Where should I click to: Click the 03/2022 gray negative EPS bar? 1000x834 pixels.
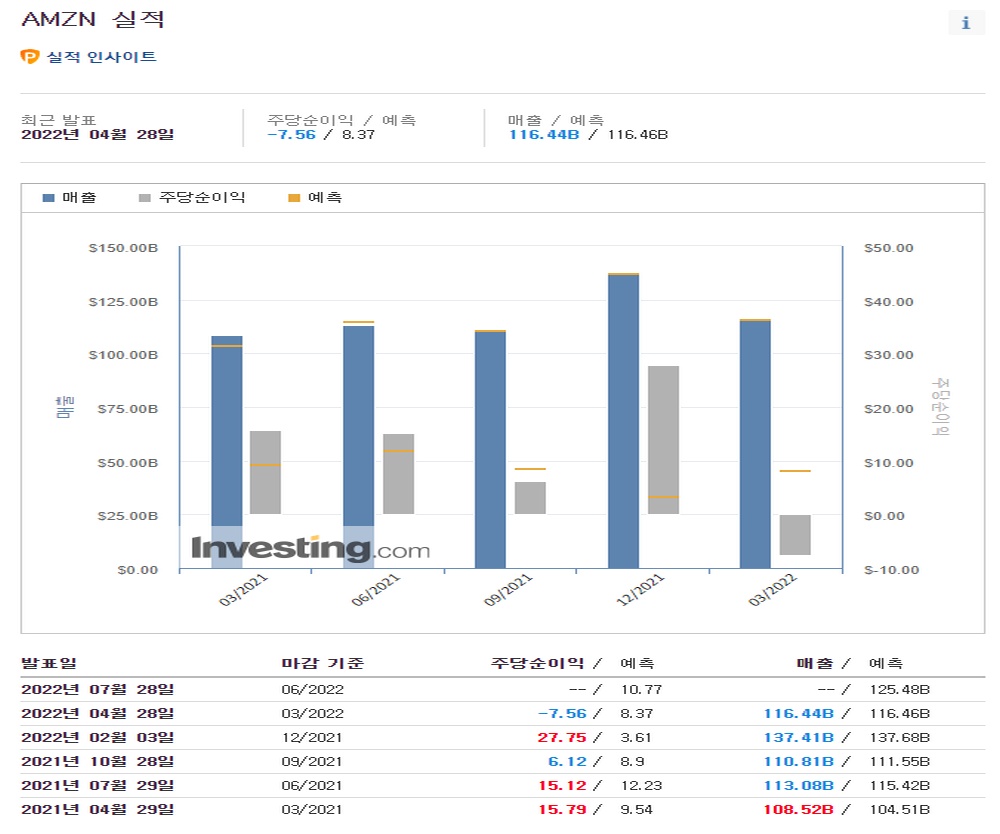point(795,534)
